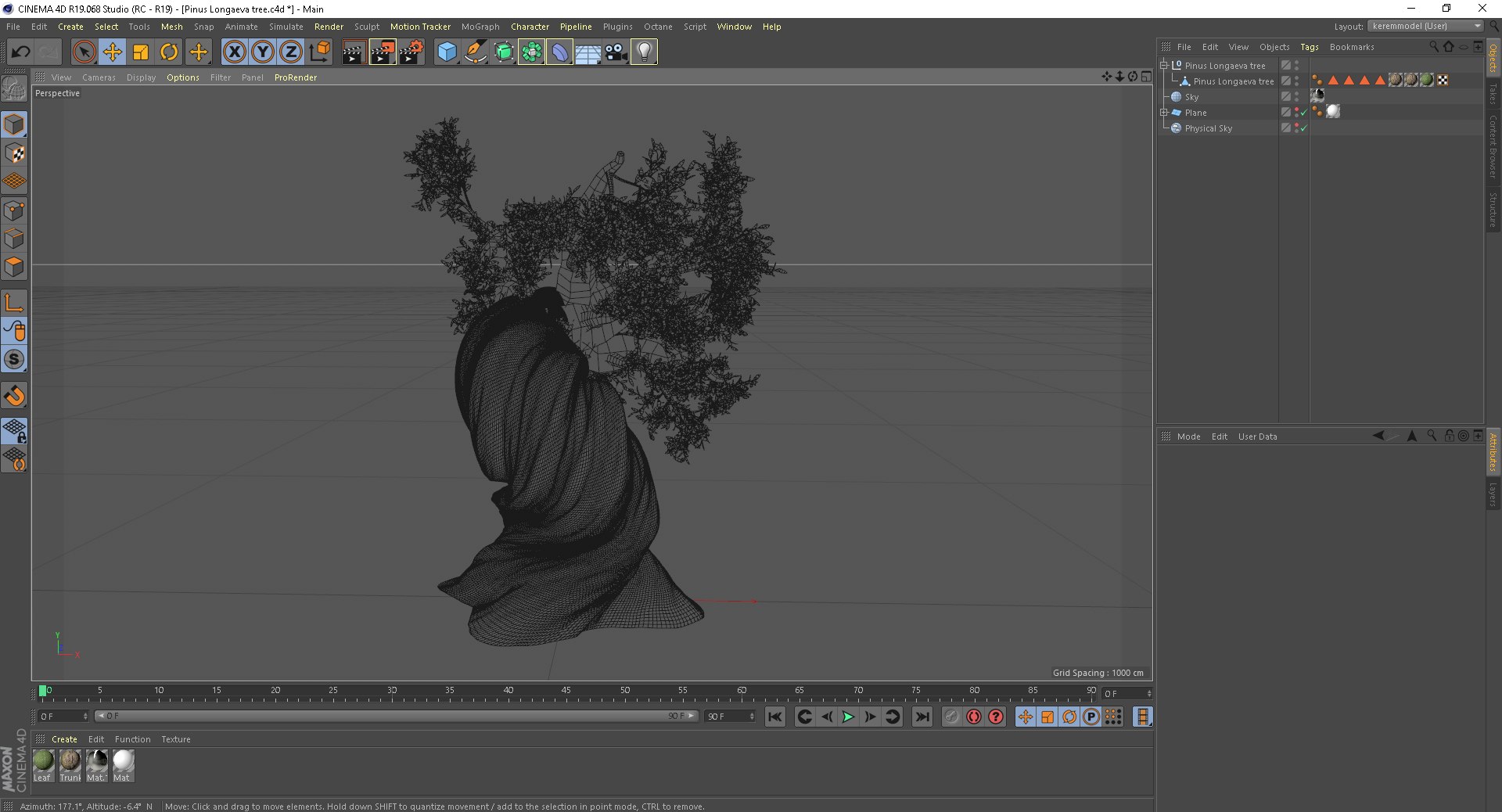Click the end frame 90 F field
The height and width of the screenshot is (812, 1502).
[x=730, y=717]
